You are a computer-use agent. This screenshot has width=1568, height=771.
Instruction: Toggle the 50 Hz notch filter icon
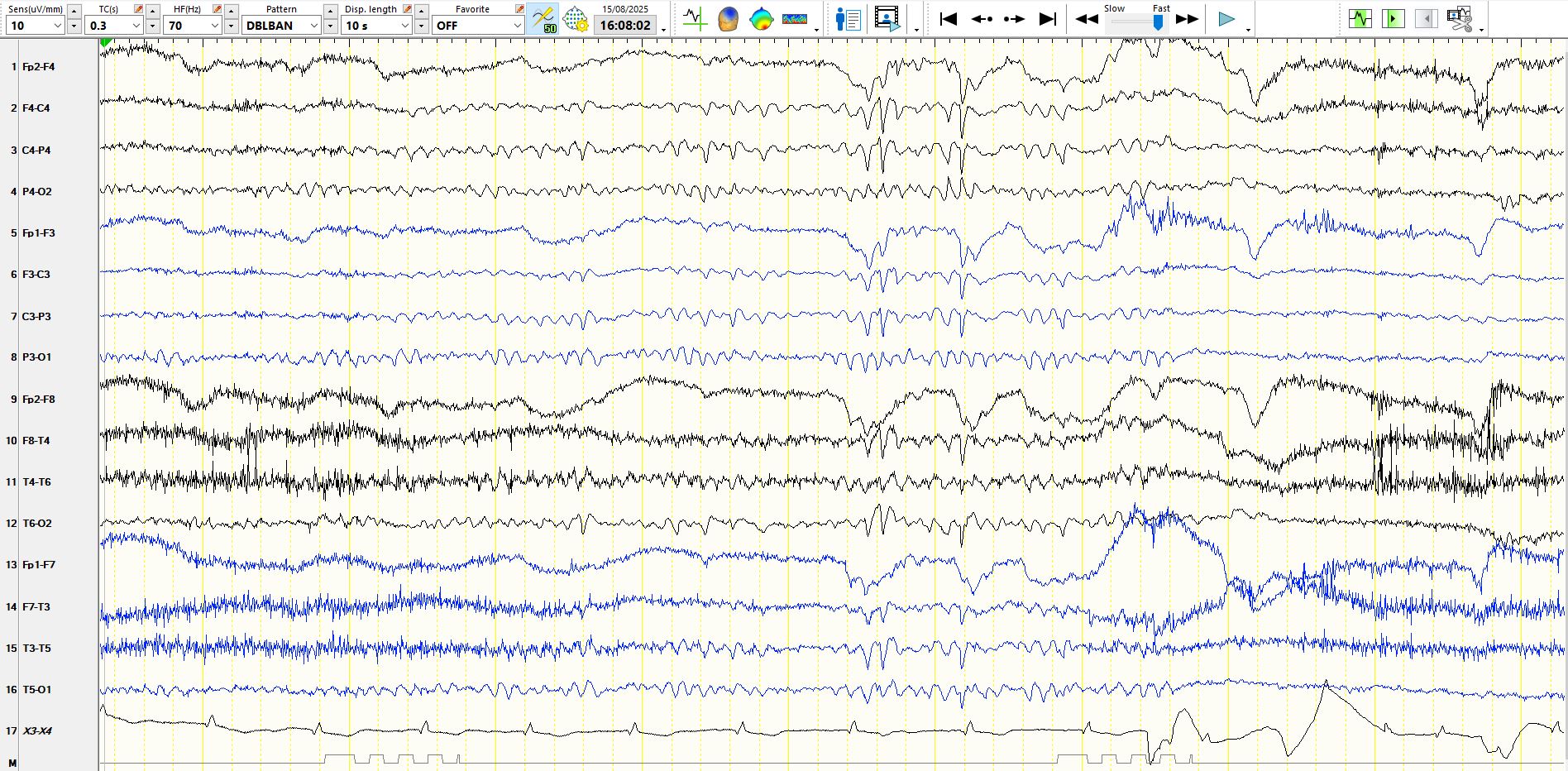point(543,18)
